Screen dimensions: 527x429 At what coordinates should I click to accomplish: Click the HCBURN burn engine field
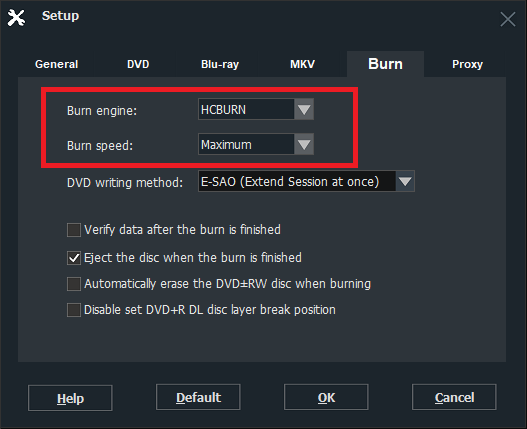pos(246,109)
